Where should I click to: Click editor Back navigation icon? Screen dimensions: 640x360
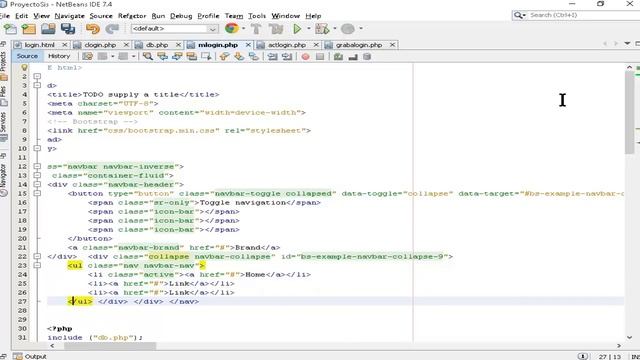tap(102, 56)
